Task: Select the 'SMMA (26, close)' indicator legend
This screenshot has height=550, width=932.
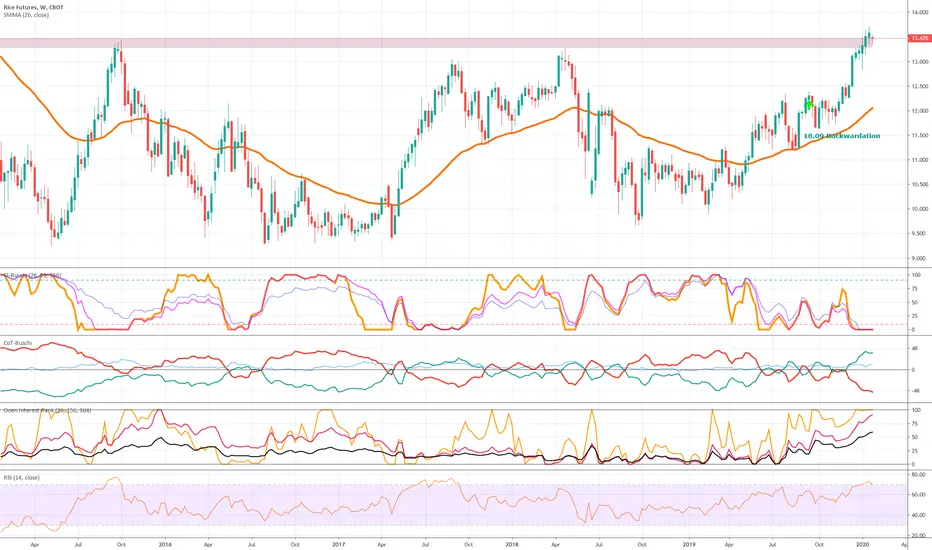Action: point(26,15)
